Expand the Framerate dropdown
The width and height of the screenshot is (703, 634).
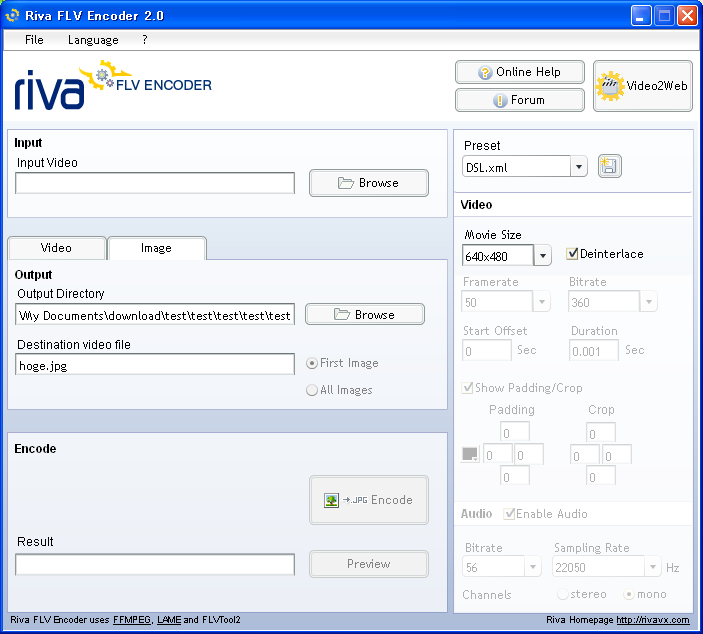pyautogui.click(x=542, y=302)
